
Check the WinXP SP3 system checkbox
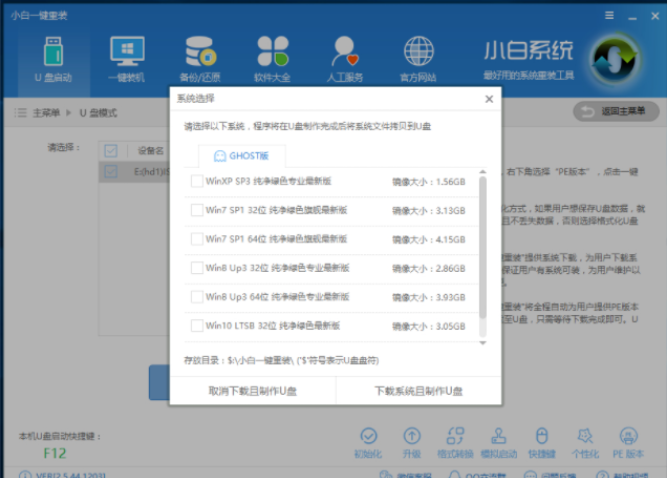[197, 181]
